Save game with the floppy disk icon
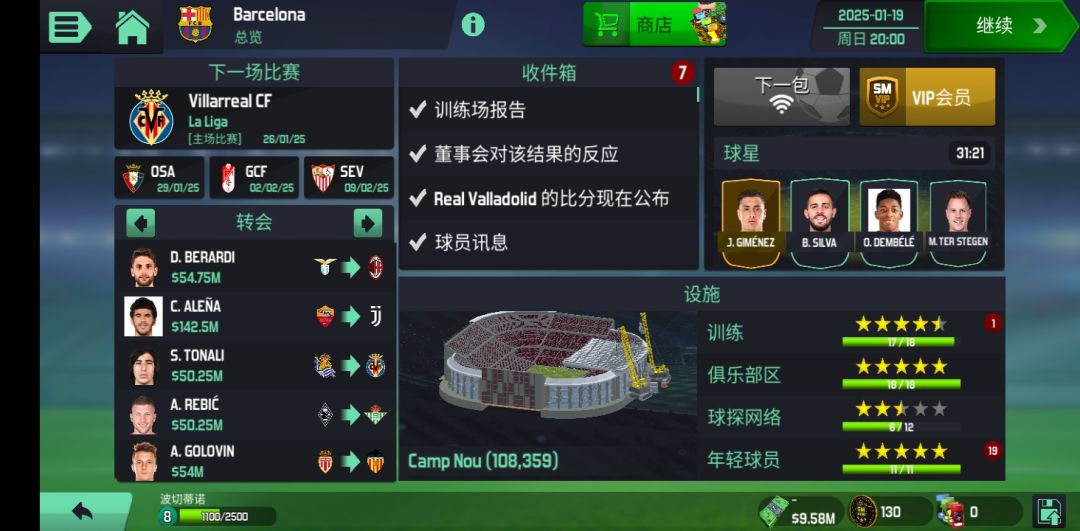Image resolution: width=1080 pixels, height=531 pixels. point(1048,512)
